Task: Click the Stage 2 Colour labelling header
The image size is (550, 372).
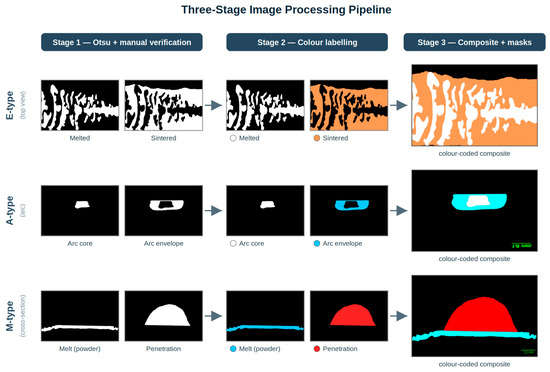Action: (x=307, y=42)
